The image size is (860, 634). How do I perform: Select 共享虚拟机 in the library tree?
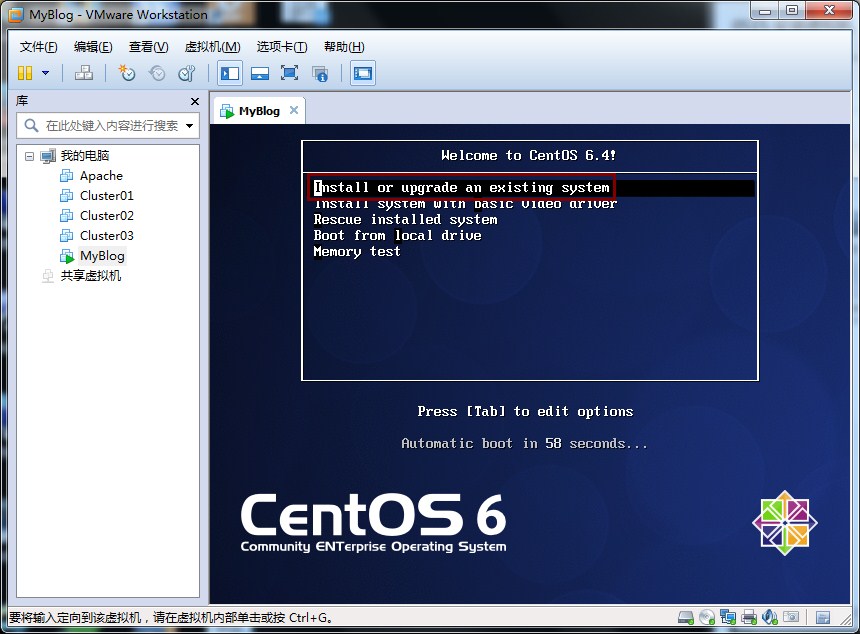click(x=90, y=276)
